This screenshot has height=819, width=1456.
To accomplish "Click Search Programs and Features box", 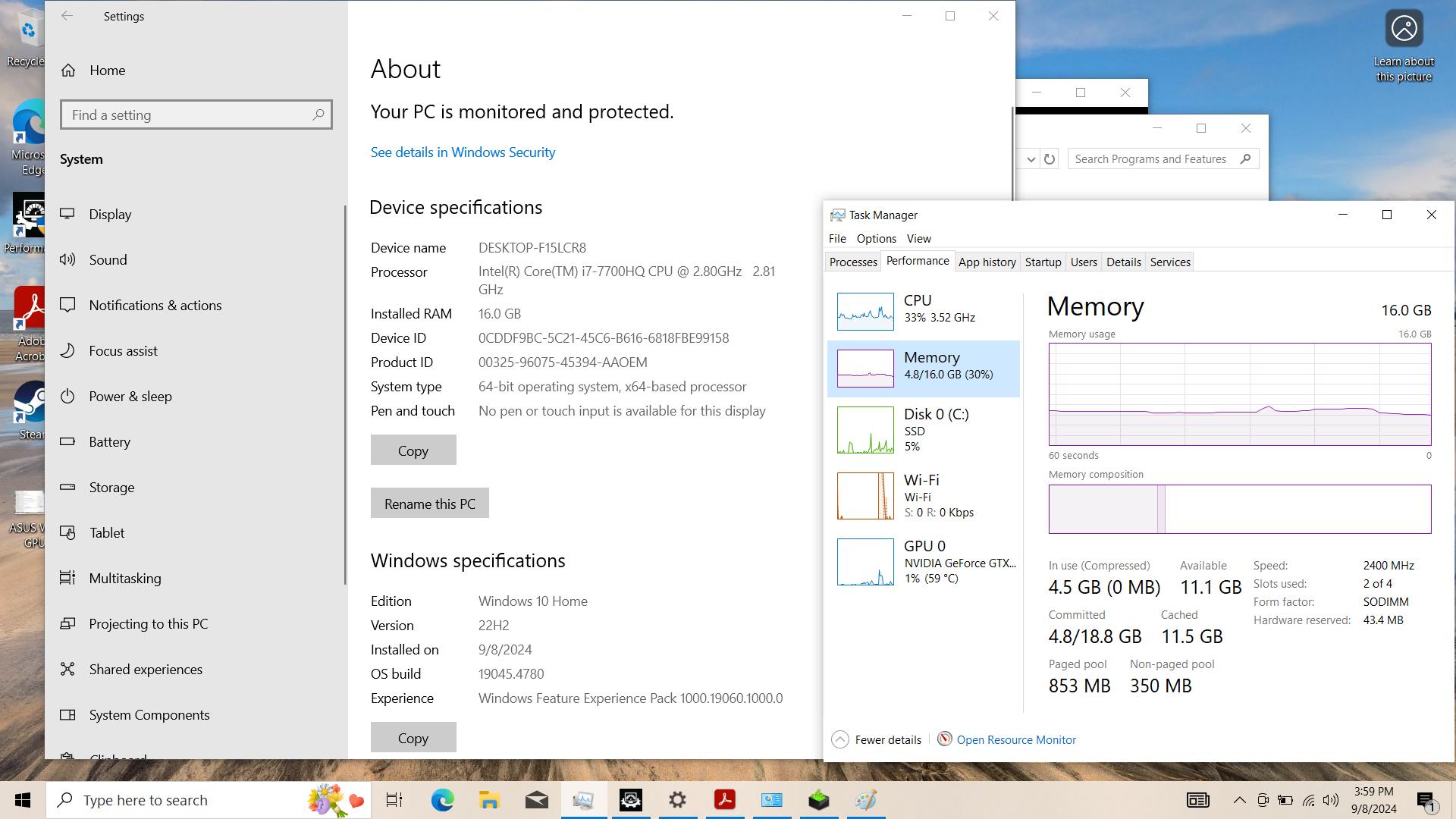I will click(1163, 159).
